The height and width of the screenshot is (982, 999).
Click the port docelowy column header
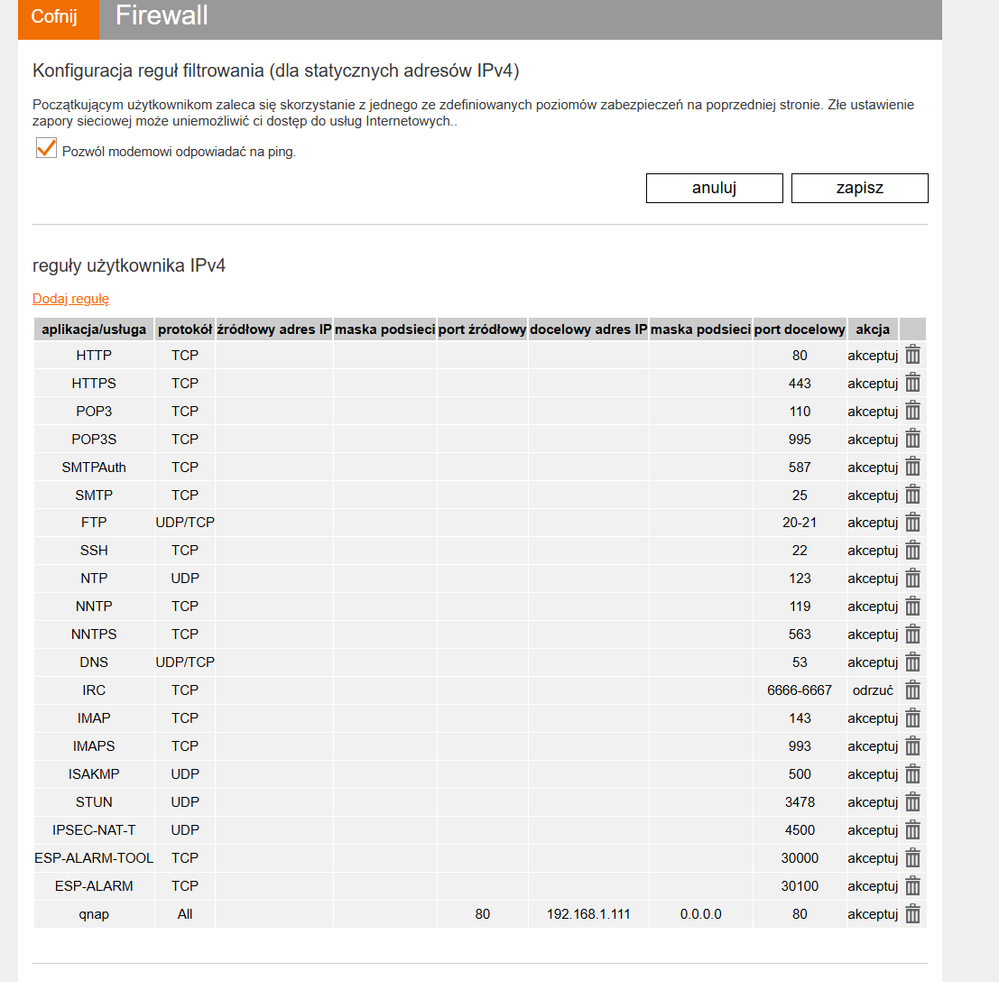click(x=799, y=330)
